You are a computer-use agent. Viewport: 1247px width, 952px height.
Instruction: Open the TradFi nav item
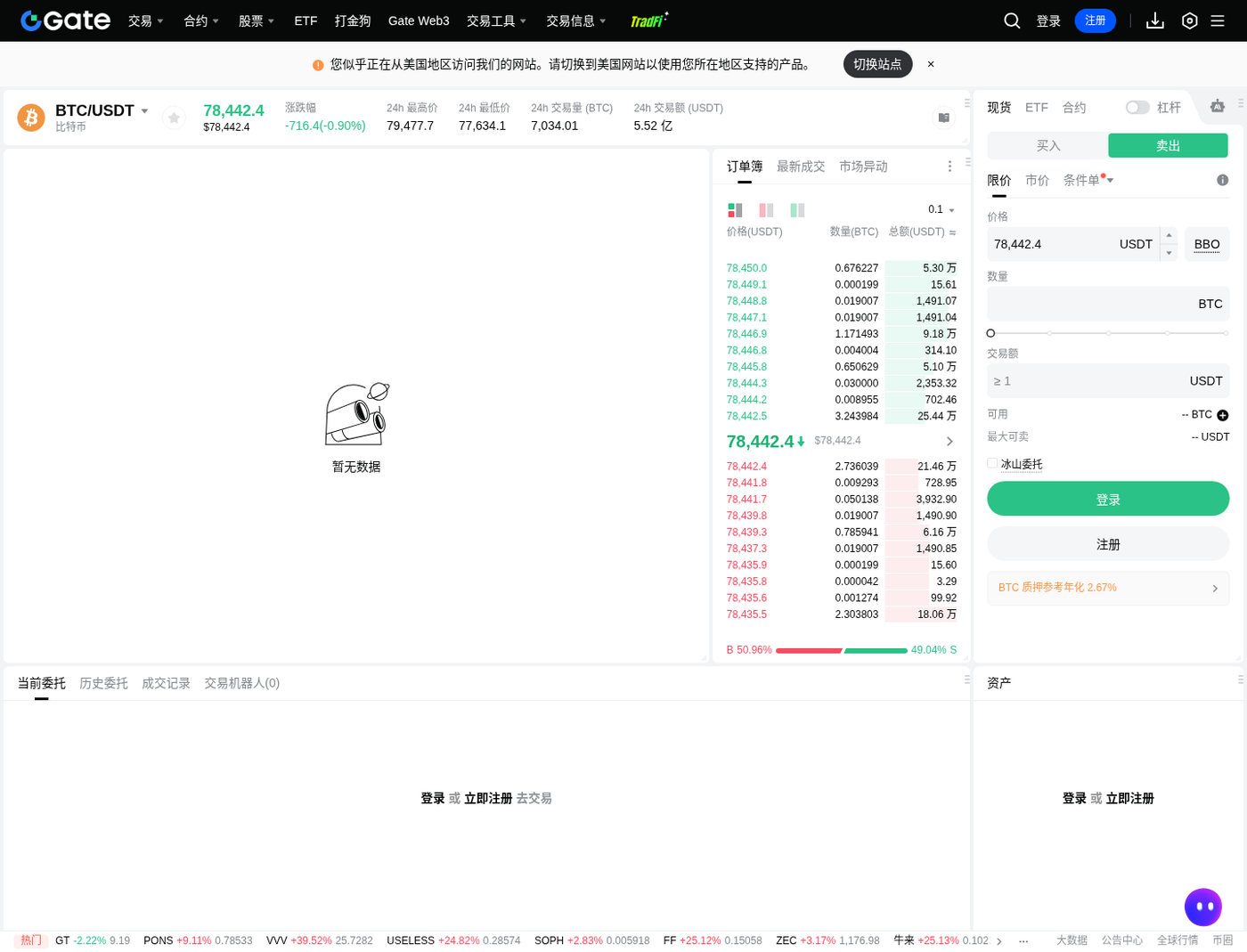point(648,20)
